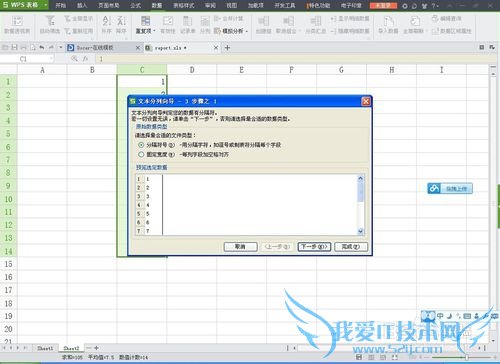The height and width of the screenshot is (364, 500).
Task: Click the Data Validation (有效性) icon
Action: 168,21
